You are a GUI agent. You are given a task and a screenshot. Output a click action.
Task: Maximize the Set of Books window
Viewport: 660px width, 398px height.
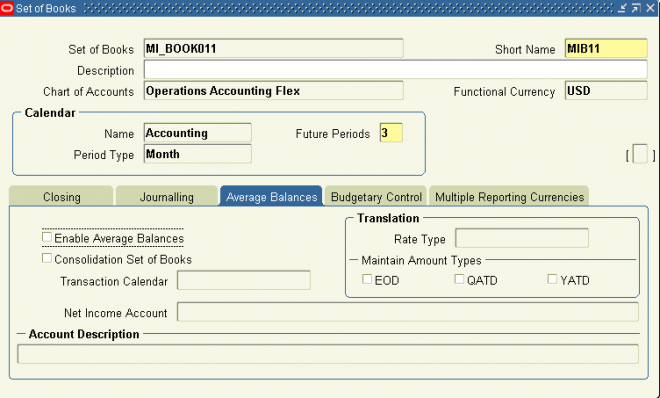[636, 8]
